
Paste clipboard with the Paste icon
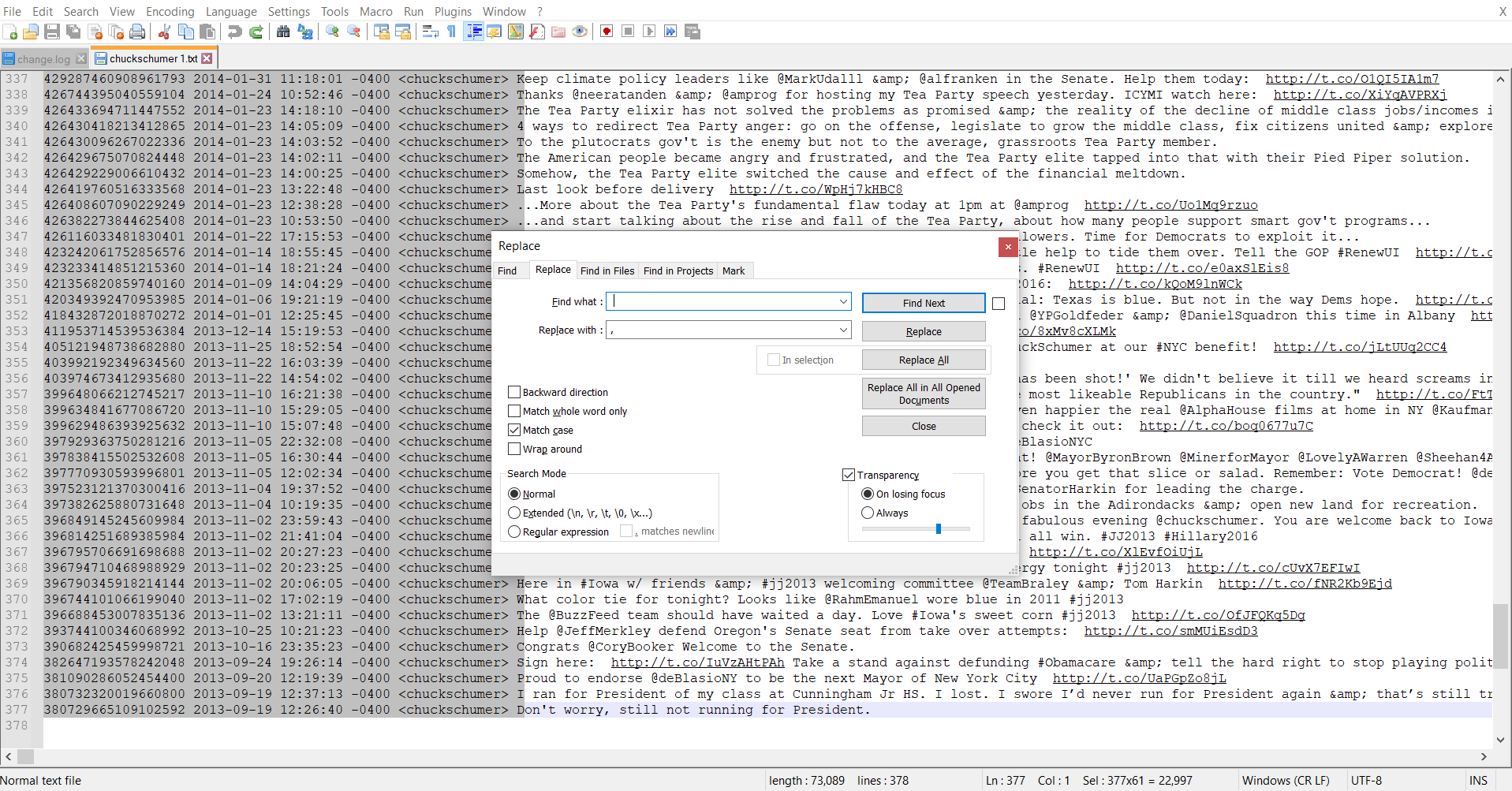pos(207,32)
